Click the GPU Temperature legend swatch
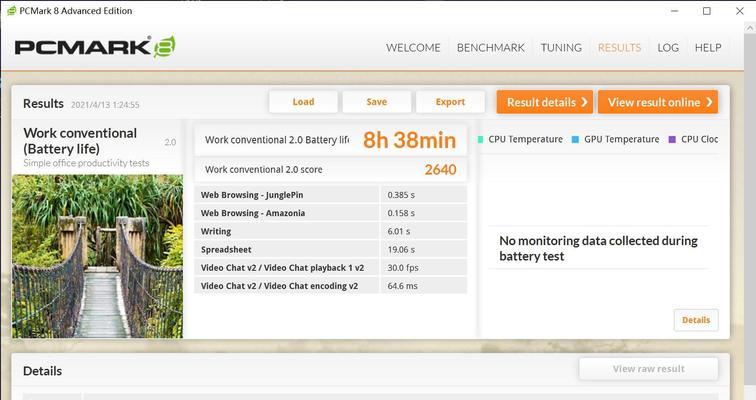The width and height of the screenshot is (756, 400). [x=575, y=139]
